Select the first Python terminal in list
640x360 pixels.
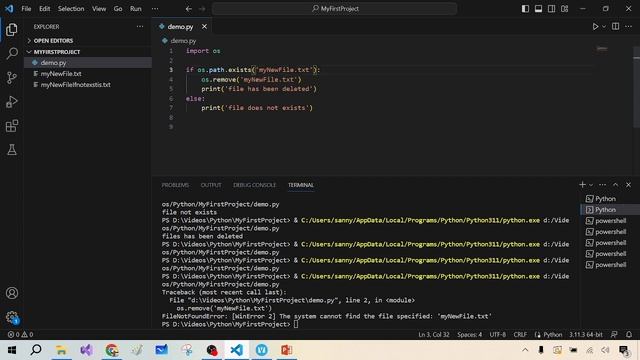pos(610,199)
